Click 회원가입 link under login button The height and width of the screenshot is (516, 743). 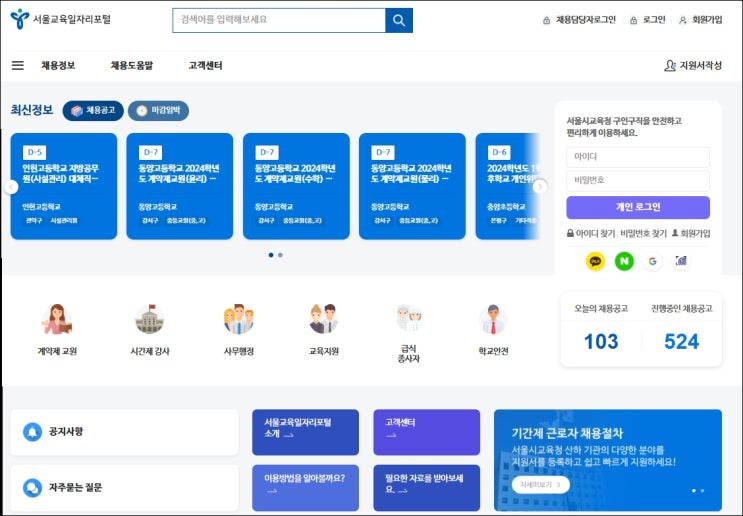[695, 233]
